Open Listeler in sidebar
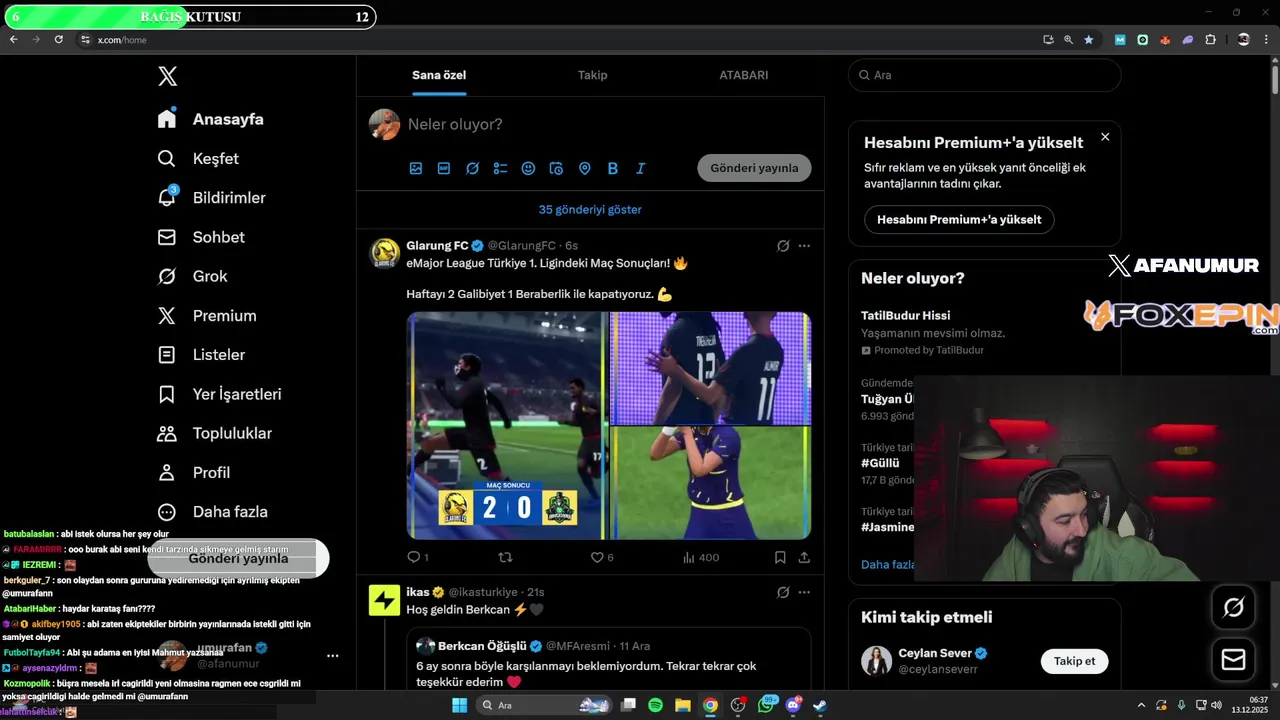This screenshot has width=1280, height=720. [x=201, y=354]
